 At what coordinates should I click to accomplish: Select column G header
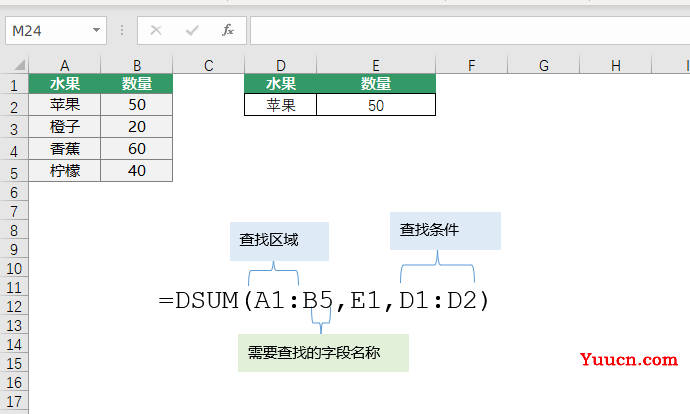point(543,66)
